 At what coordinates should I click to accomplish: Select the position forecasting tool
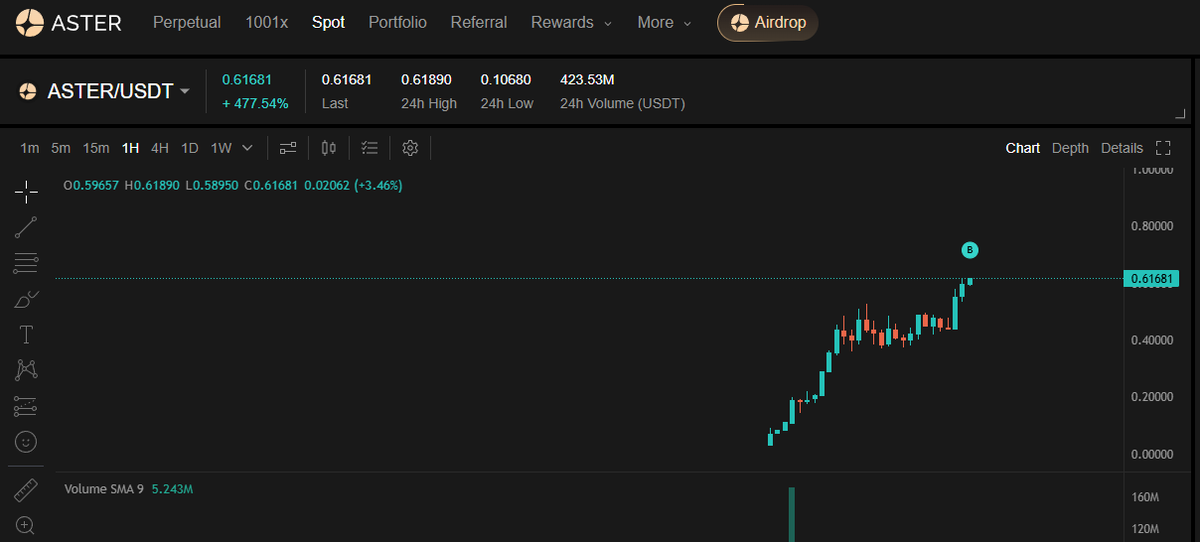[26, 406]
